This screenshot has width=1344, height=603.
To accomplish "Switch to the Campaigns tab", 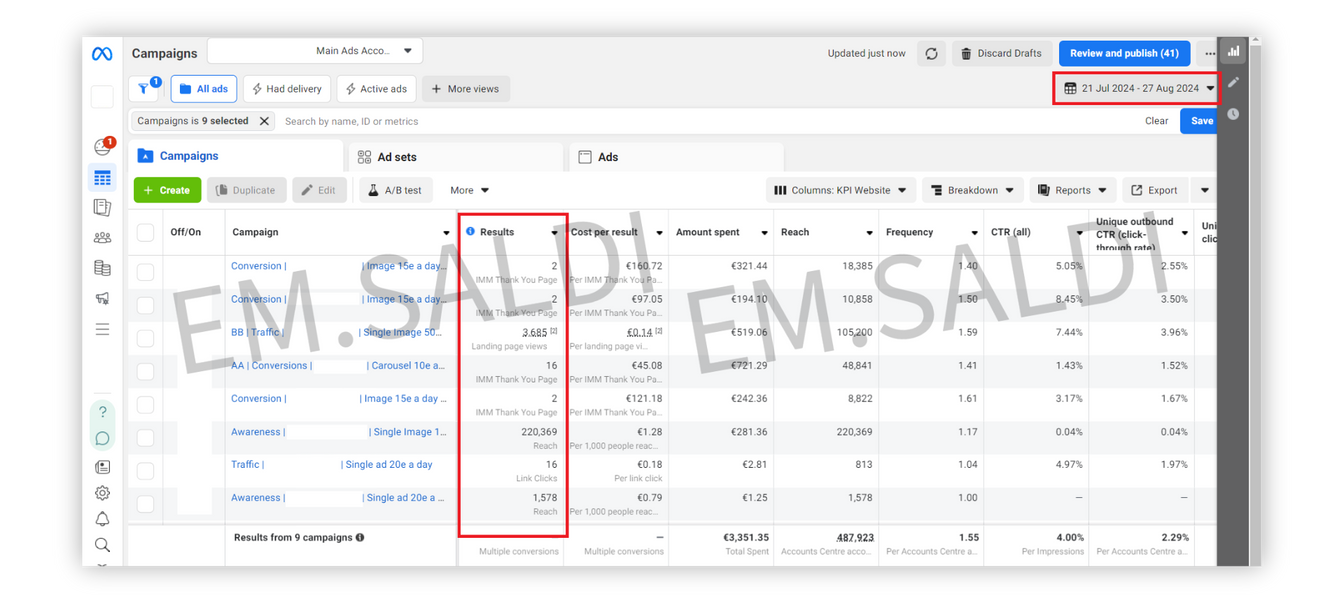I will 236,156.
